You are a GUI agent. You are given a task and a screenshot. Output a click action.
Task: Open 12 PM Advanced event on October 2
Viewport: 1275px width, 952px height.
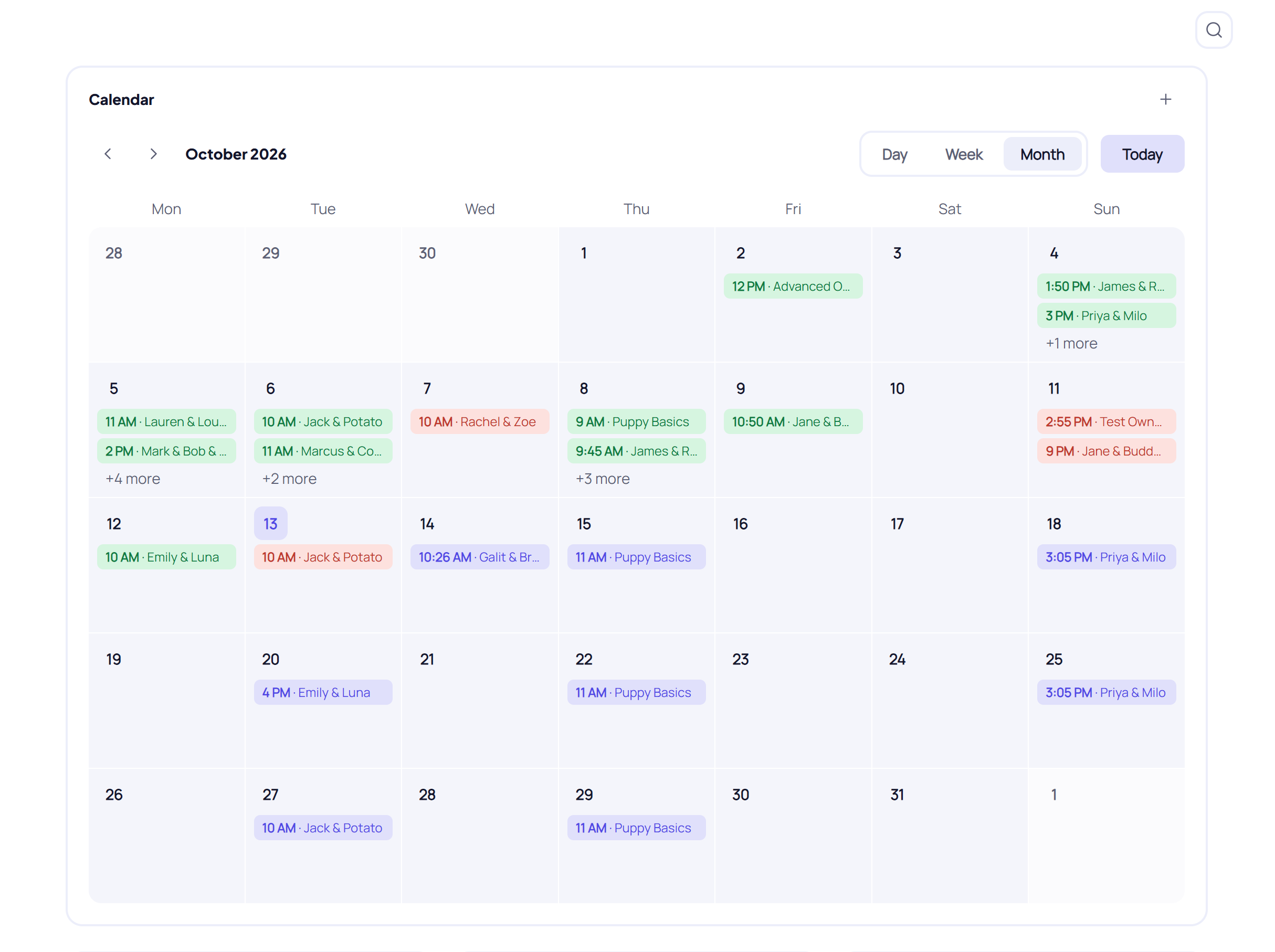coord(793,287)
